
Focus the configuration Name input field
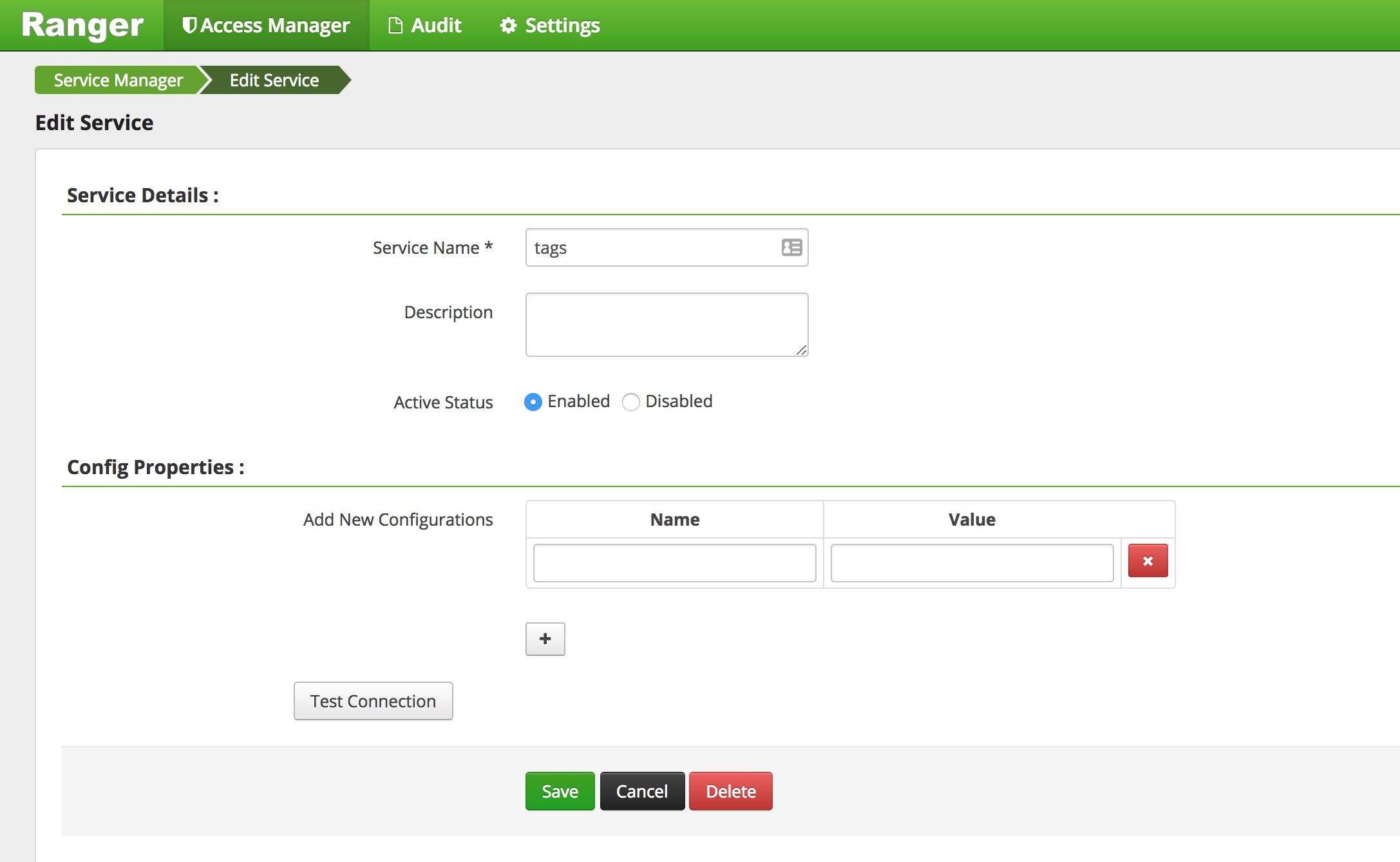[674, 563]
